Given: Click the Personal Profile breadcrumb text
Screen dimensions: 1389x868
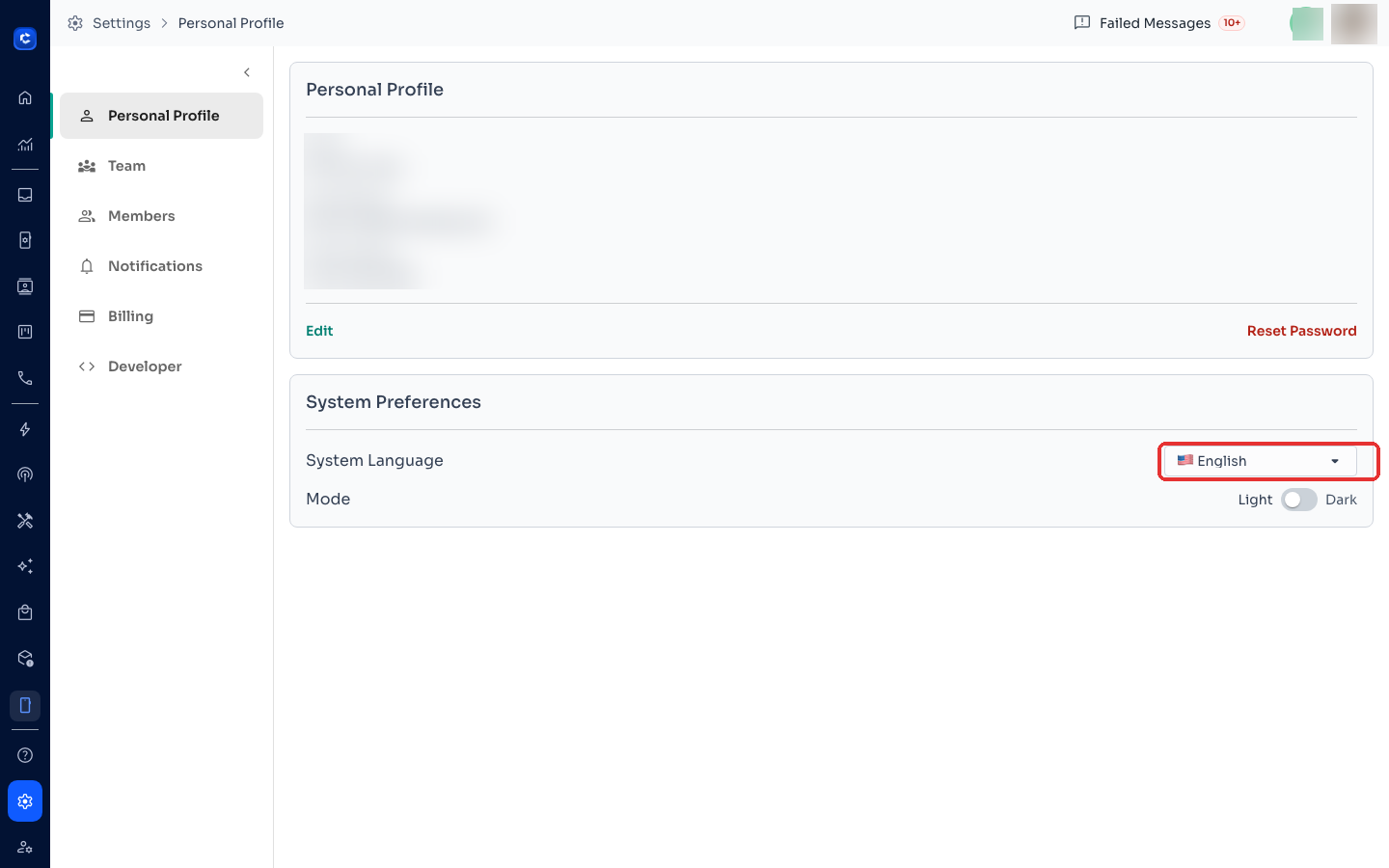Looking at the screenshot, I should [231, 23].
